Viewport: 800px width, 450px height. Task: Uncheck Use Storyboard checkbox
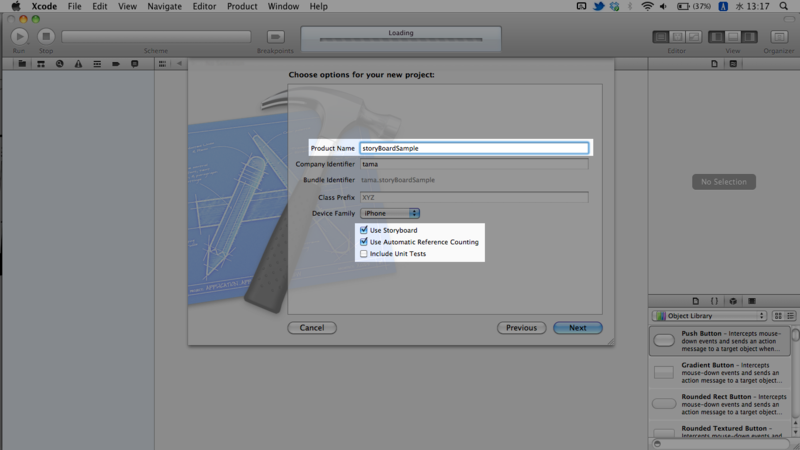pos(364,230)
